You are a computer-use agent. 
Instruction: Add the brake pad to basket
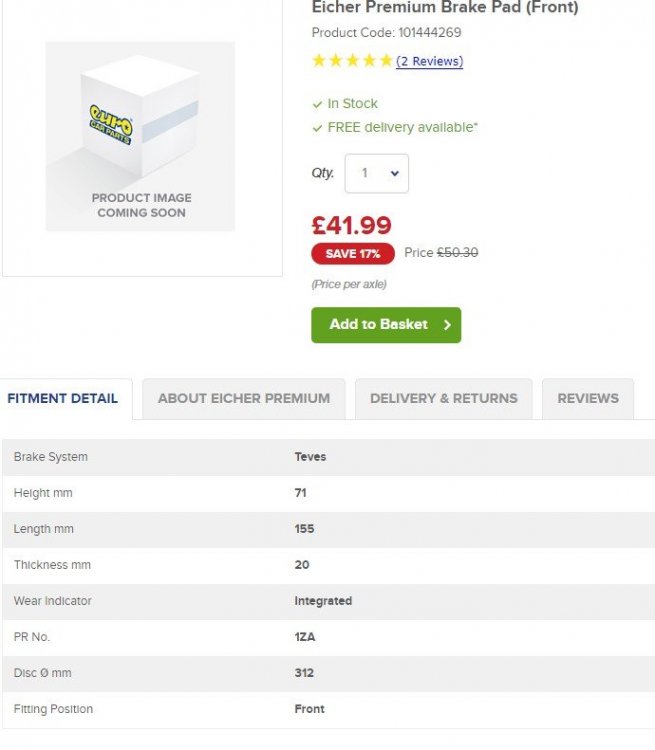coord(386,325)
